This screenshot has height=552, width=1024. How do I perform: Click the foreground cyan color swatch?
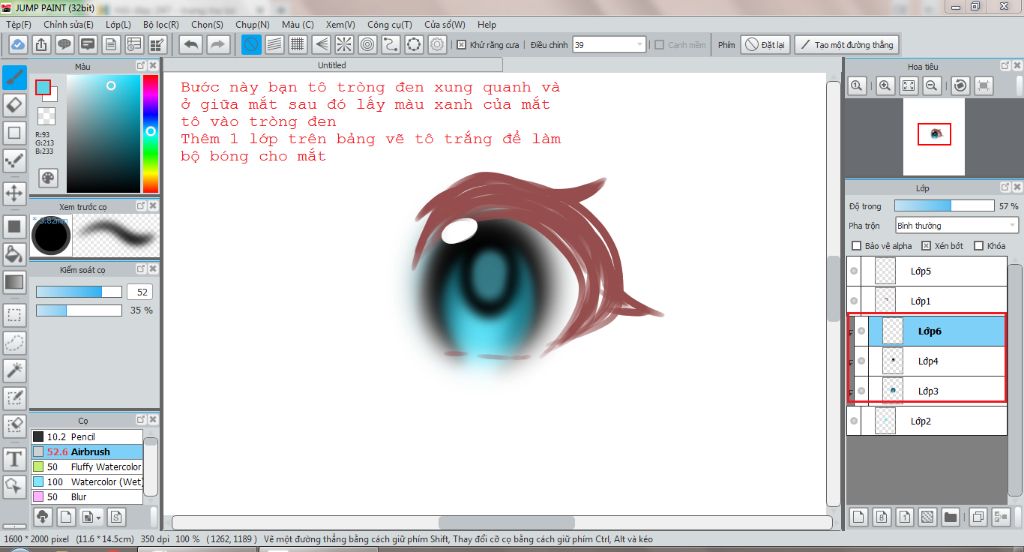[43, 88]
